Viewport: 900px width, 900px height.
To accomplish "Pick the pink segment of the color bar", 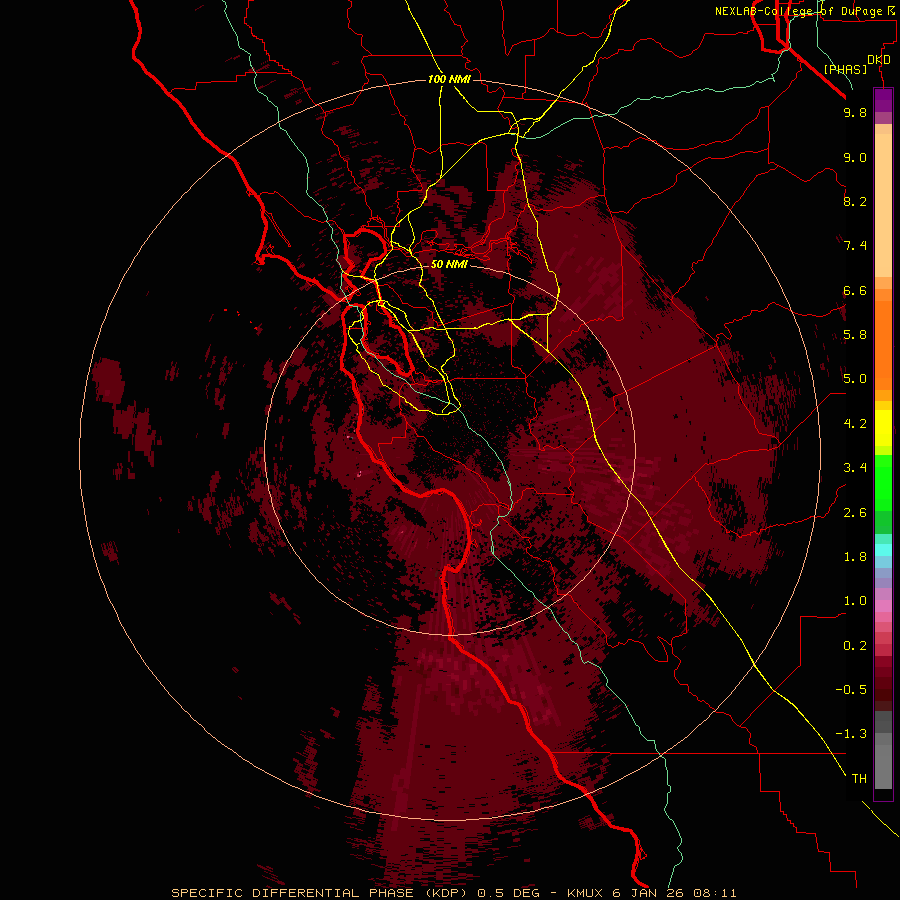I will (883, 606).
